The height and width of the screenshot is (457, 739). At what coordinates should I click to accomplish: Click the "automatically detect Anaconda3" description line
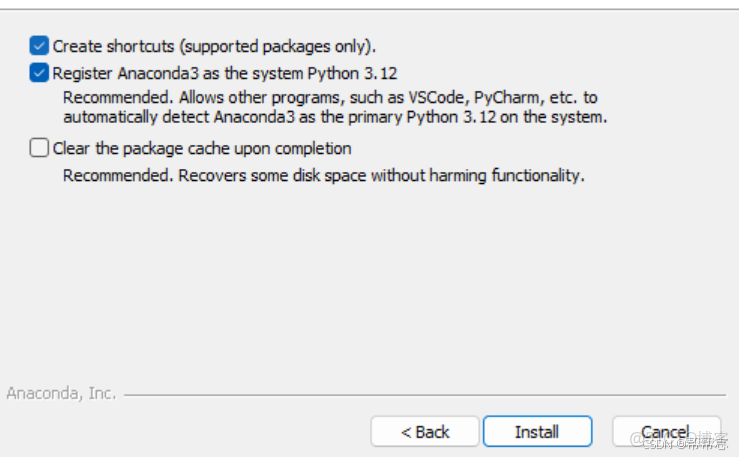[335, 117]
